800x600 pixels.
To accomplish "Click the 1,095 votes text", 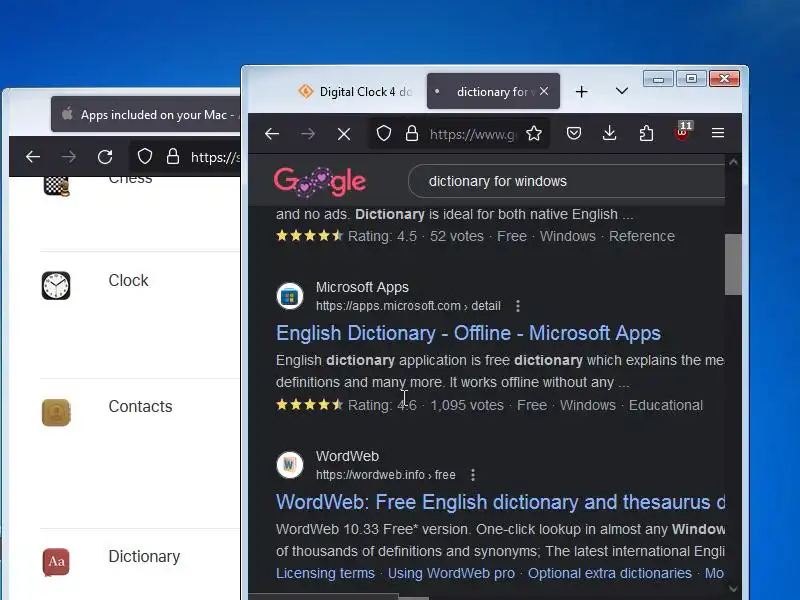I will [x=467, y=405].
